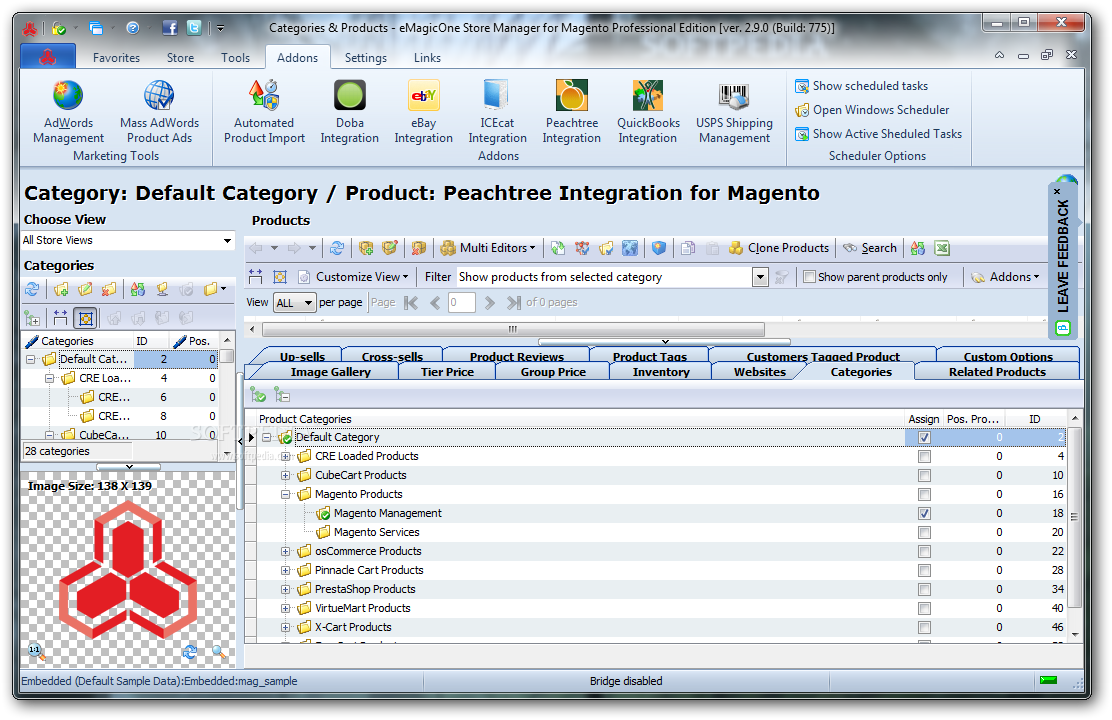The height and width of the screenshot is (720, 1112).
Task: Open QuickBooks Integration addon
Action: click(648, 112)
